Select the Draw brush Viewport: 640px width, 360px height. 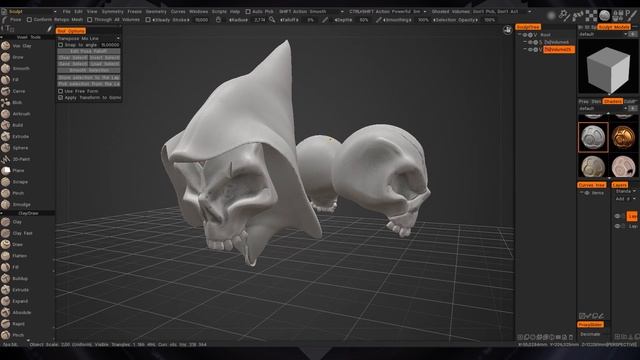[13, 244]
